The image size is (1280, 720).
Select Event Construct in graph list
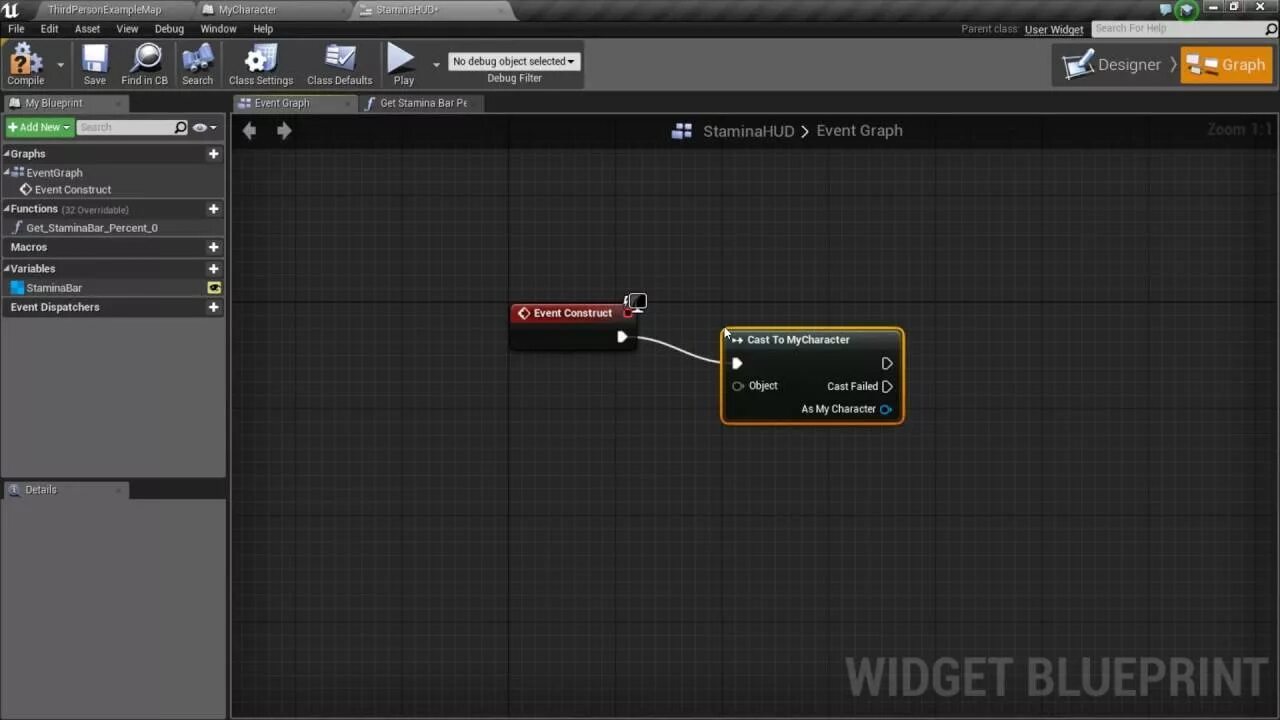[x=72, y=190]
